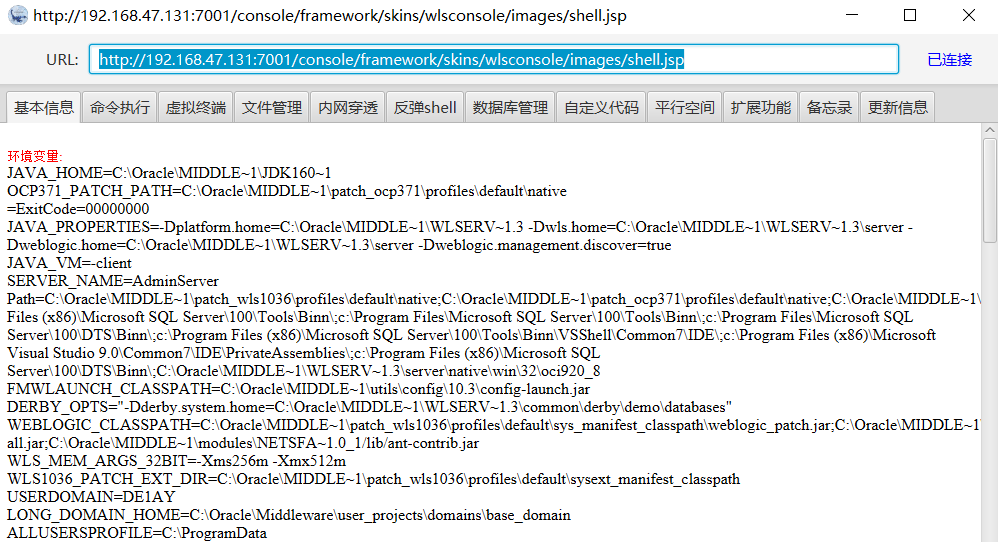Viewport: 998px width, 542px height.
Task: Click the JAVA_PROPERTIES line
Action: [x=460, y=236]
